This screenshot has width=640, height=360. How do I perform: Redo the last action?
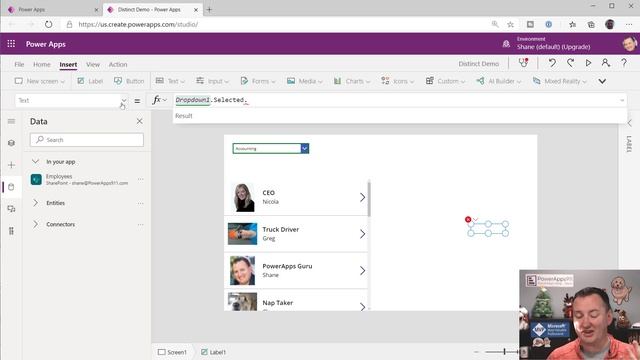click(570, 63)
